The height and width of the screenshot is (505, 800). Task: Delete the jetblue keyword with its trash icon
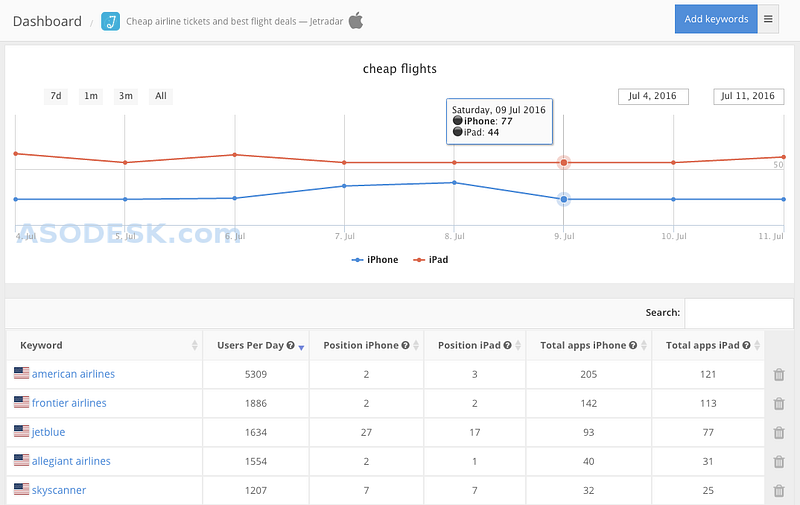tap(779, 433)
